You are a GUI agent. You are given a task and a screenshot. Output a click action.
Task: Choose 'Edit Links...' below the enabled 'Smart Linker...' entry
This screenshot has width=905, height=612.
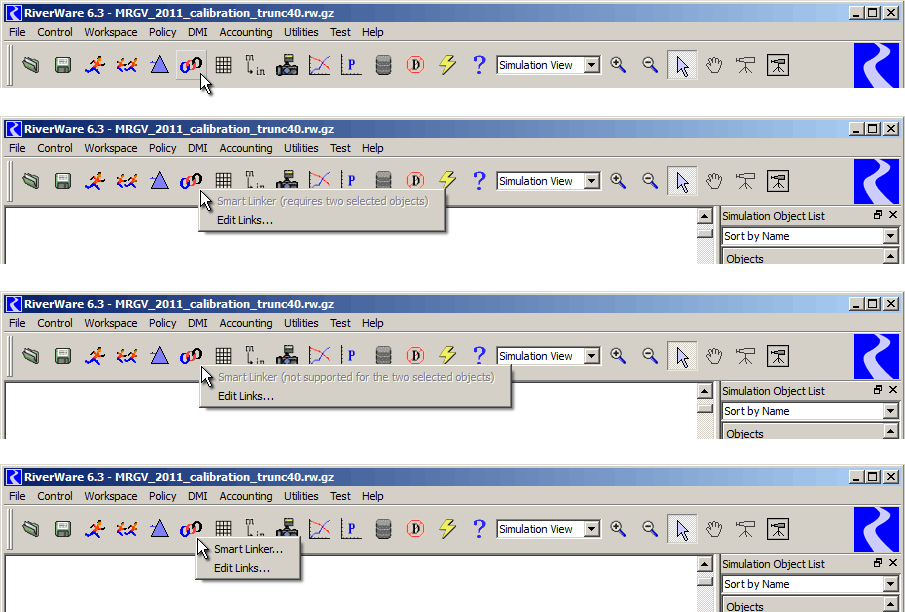[248, 568]
